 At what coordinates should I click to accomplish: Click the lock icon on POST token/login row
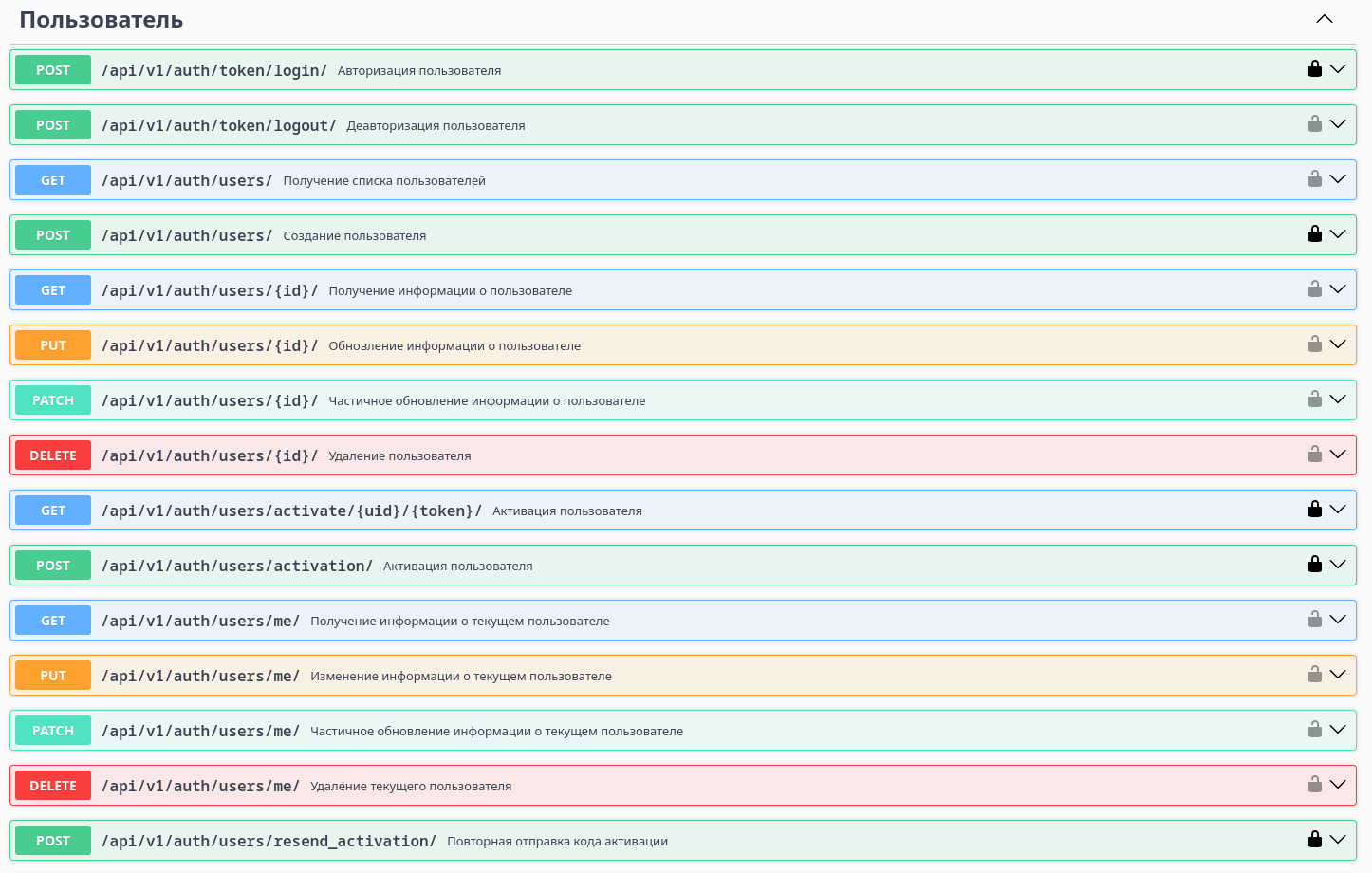click(x=1315, y=68)
